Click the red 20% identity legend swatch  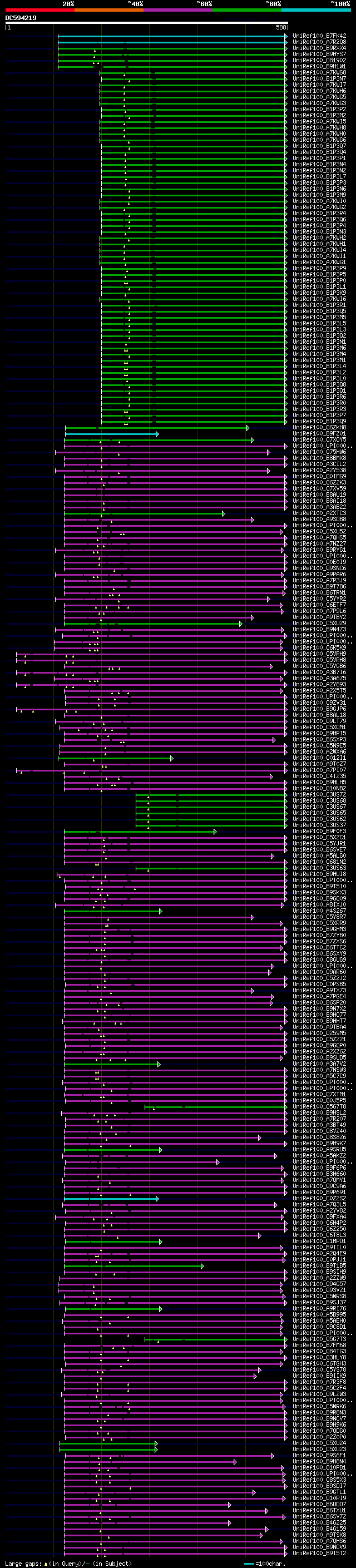pos(40,10)
